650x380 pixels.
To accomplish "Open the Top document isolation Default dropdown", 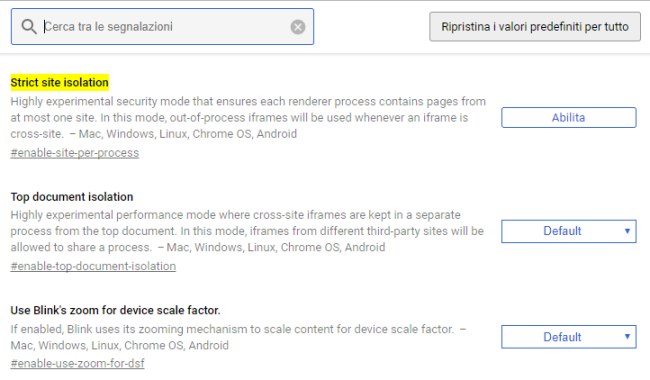I will pyautogui.click(x=568, y=231).
